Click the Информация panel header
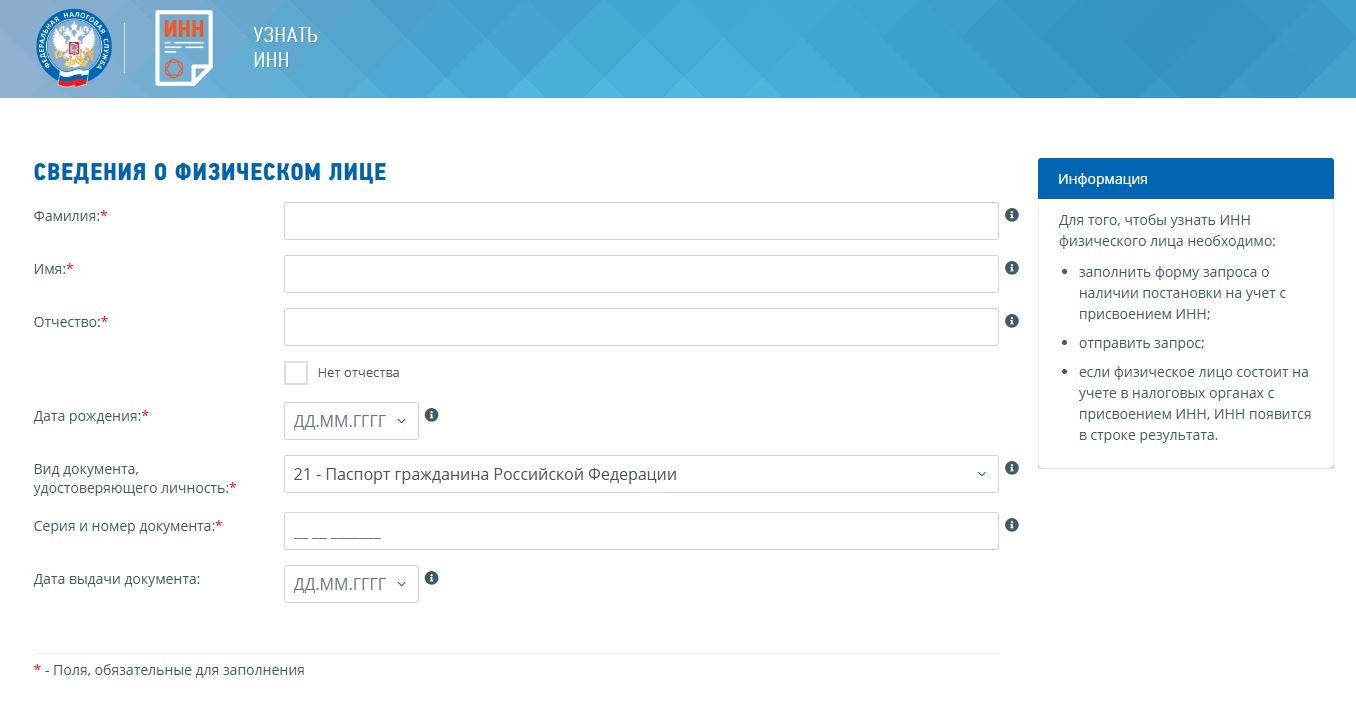This screenshot has height=705, width=1356. coord(1186,179)
